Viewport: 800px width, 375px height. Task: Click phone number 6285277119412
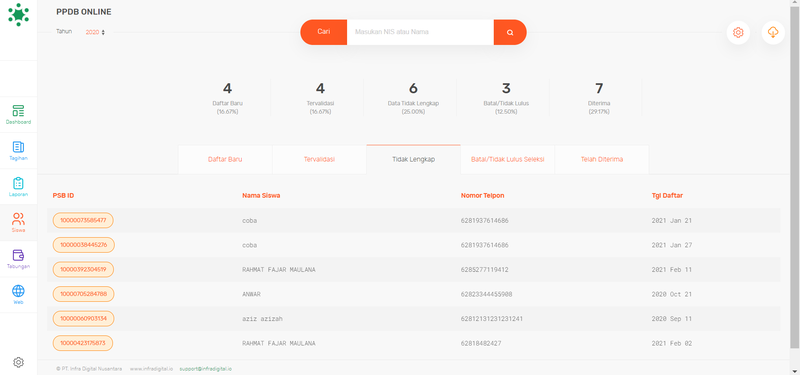click(x=485, y=270)
